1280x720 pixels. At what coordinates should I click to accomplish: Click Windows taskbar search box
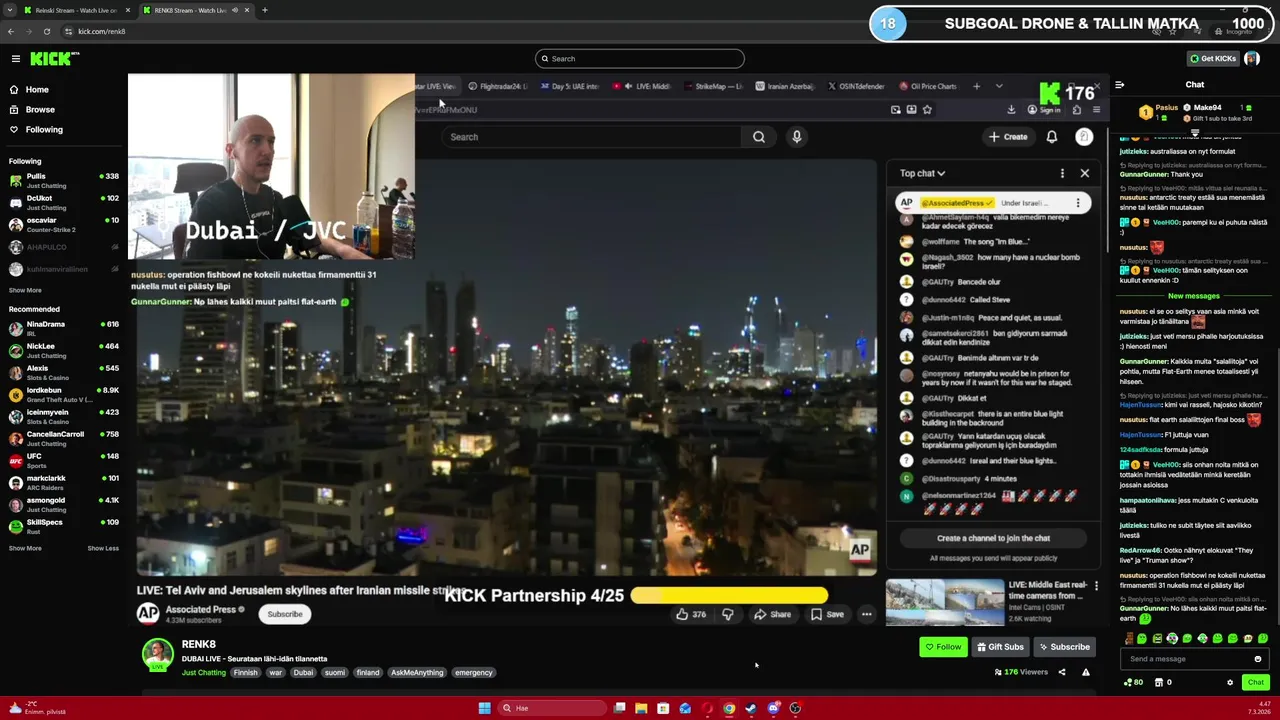(553, 709)
